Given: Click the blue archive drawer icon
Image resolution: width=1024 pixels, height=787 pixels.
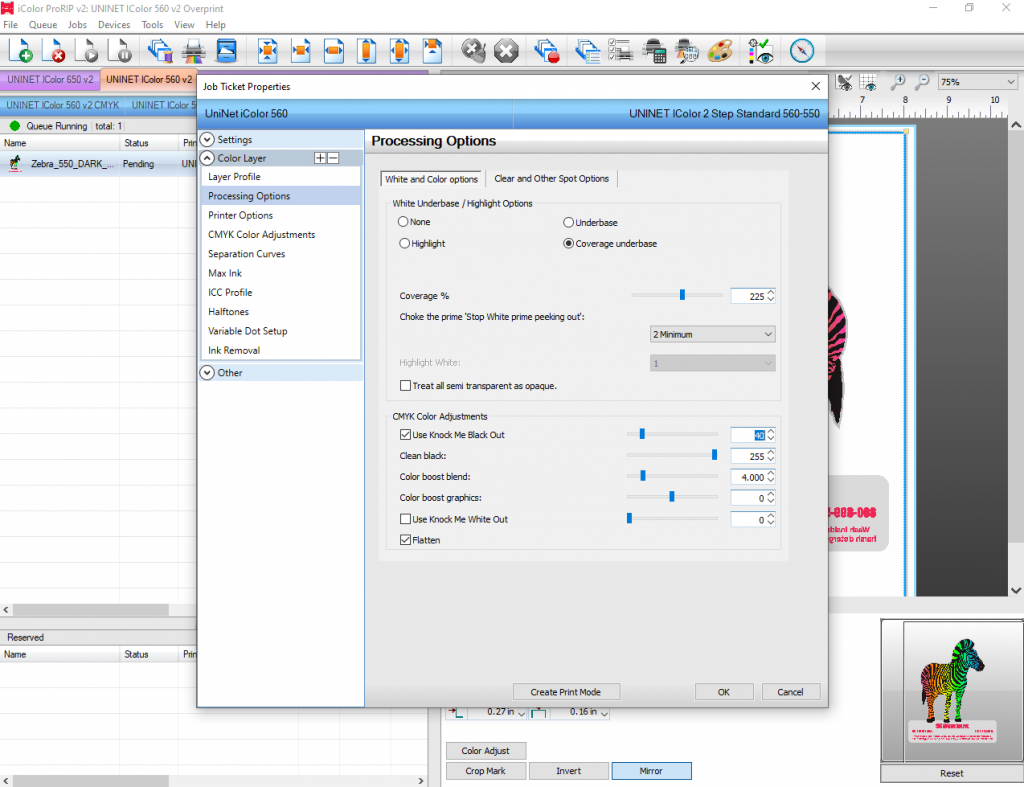Looking at the screenshot, I should [x=227, y=50].
